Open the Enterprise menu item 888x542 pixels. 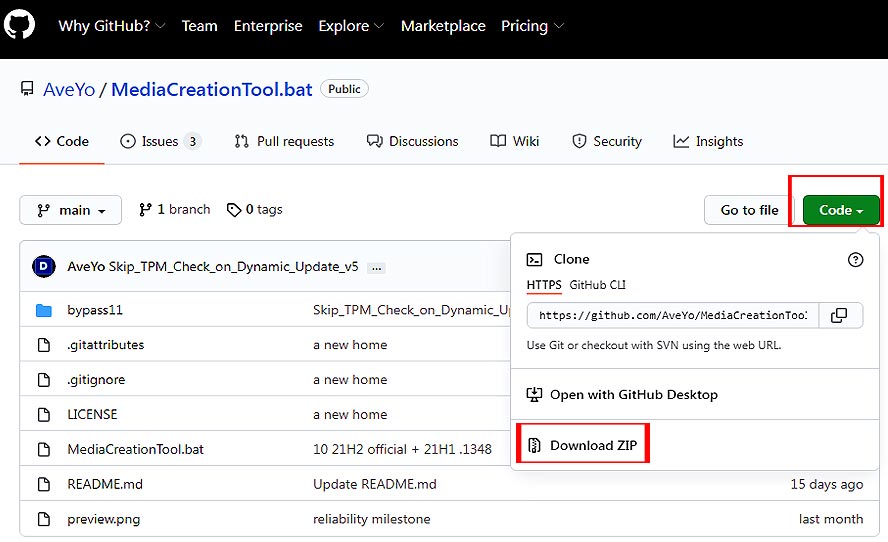click(268, 26)
